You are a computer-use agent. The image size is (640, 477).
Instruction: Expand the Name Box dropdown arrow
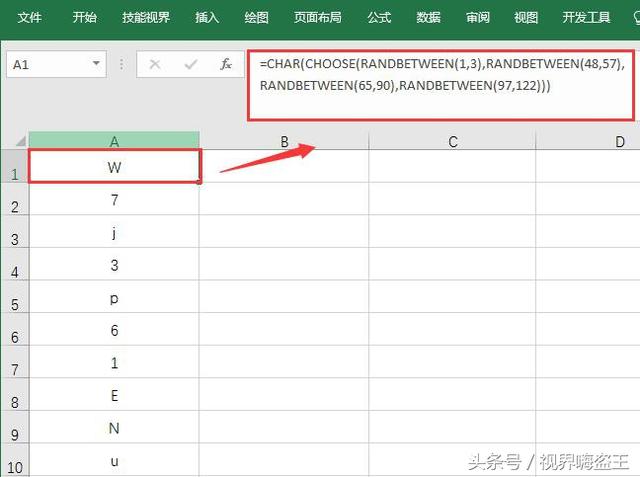click(96, 63)
